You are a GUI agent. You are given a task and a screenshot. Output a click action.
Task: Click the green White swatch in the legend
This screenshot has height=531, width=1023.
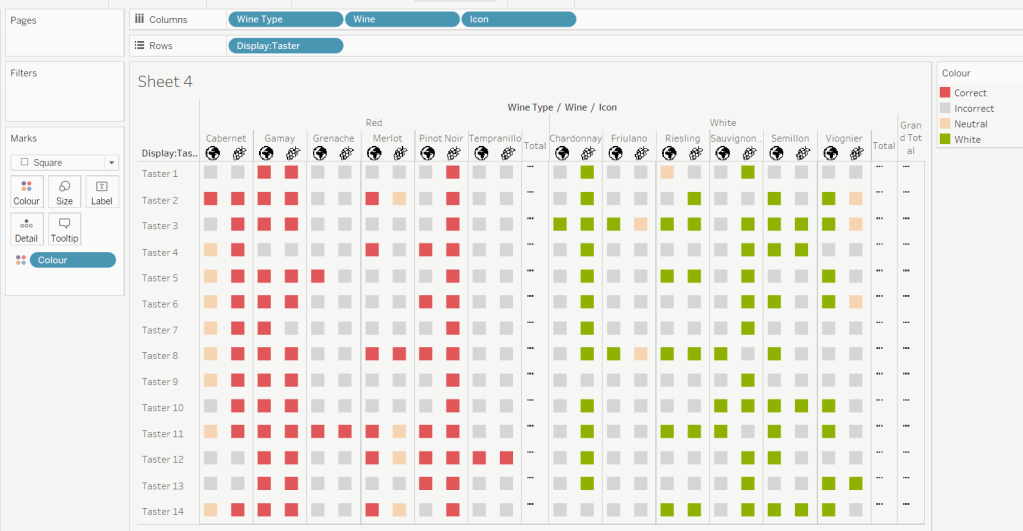click(x=946, y=139)
